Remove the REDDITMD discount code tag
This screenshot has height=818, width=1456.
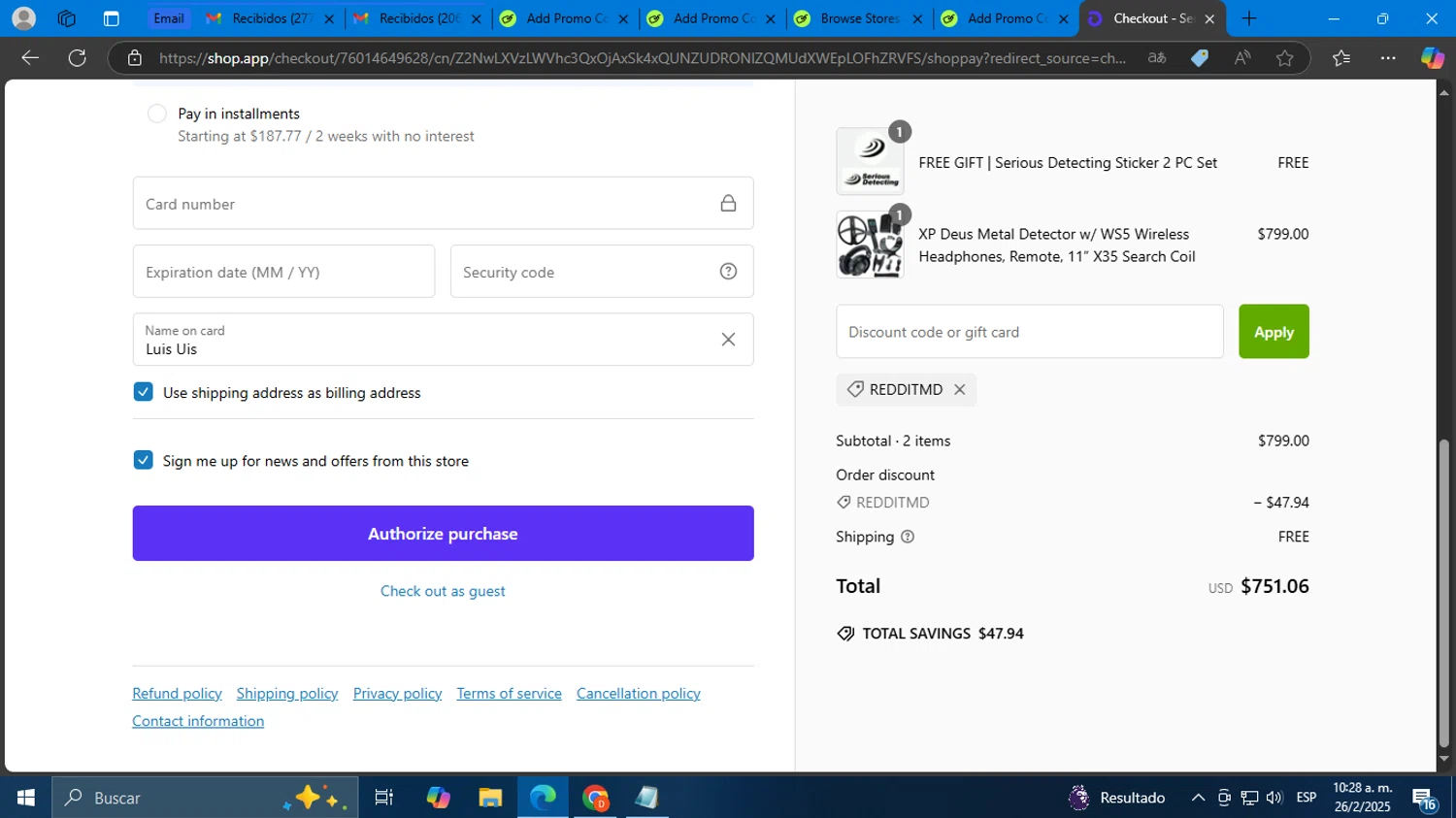click(x=959, y=389)
